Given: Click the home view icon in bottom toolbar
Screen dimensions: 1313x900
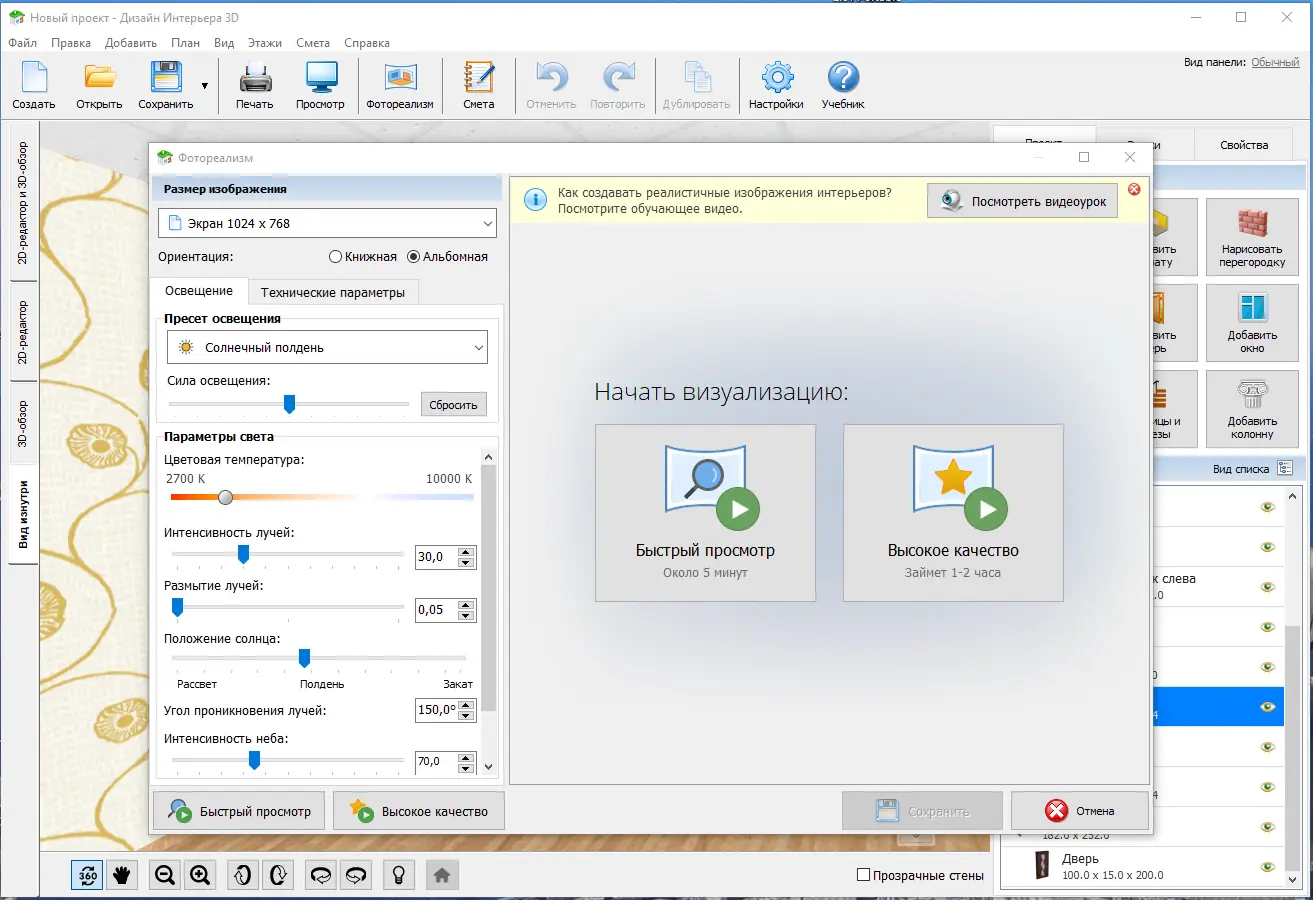Looking at the screenshot, I should click(x=442, y=875).
